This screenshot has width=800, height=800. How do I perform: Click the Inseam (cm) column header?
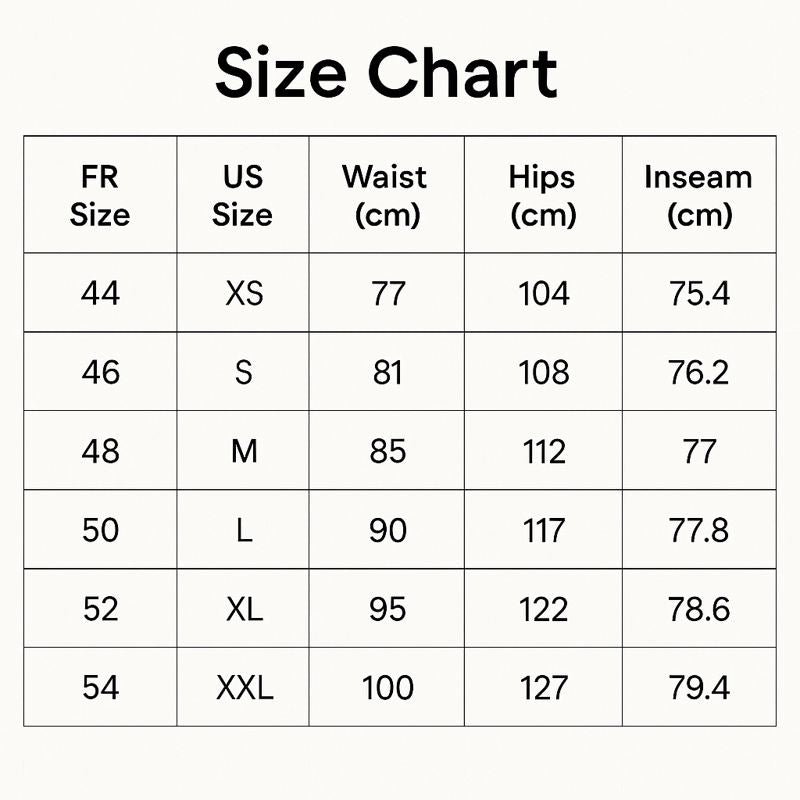698,195
